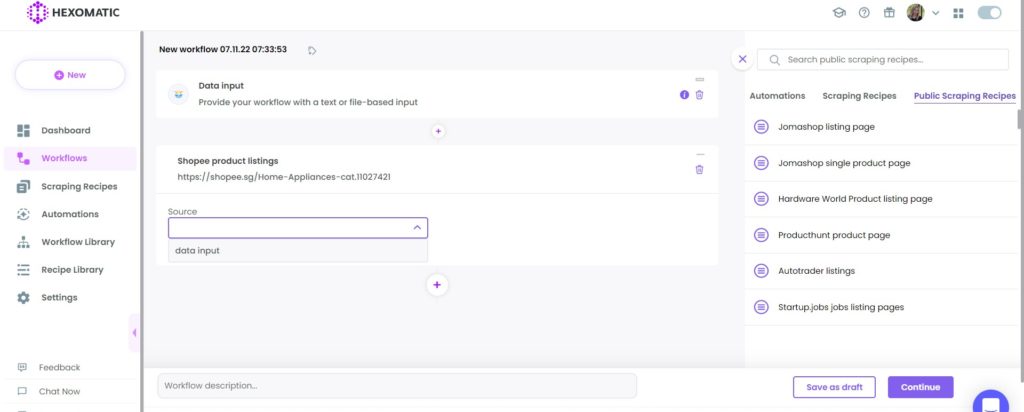Click the Continue button
The height and width of the screenshot is (412, 1024).
click(x=920, y=387)
